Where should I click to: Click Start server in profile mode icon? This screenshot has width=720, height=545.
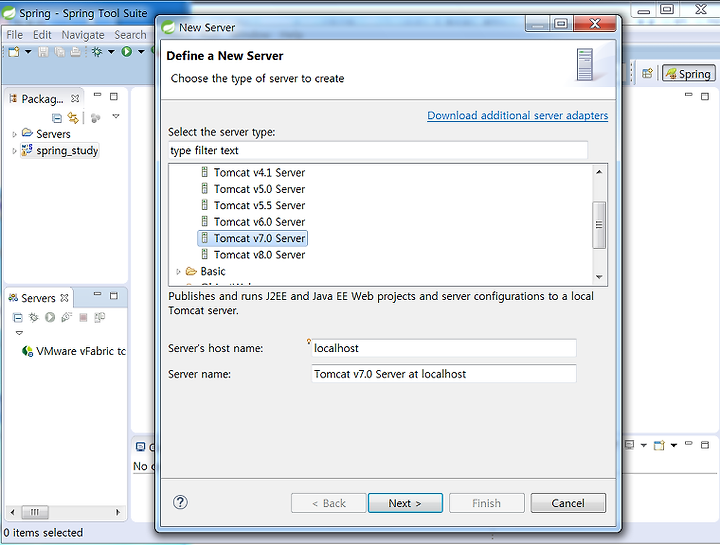[67, 317]
